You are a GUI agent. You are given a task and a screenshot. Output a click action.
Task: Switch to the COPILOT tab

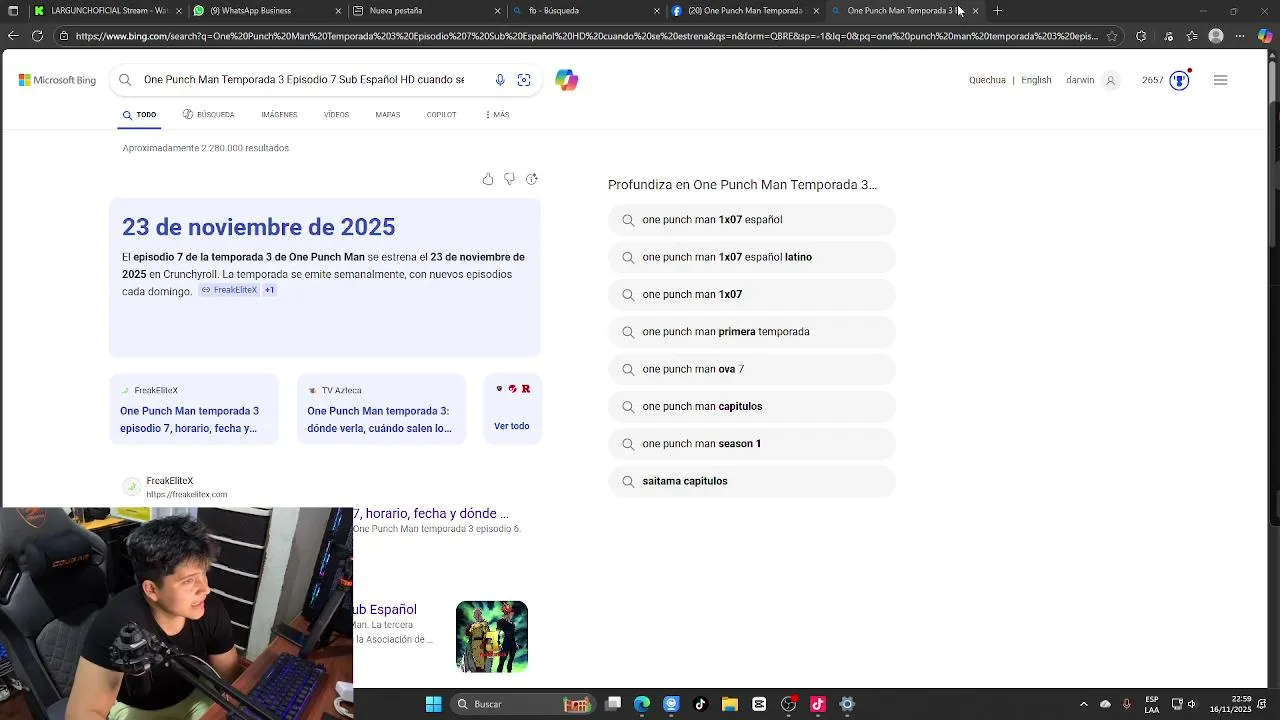441,115
